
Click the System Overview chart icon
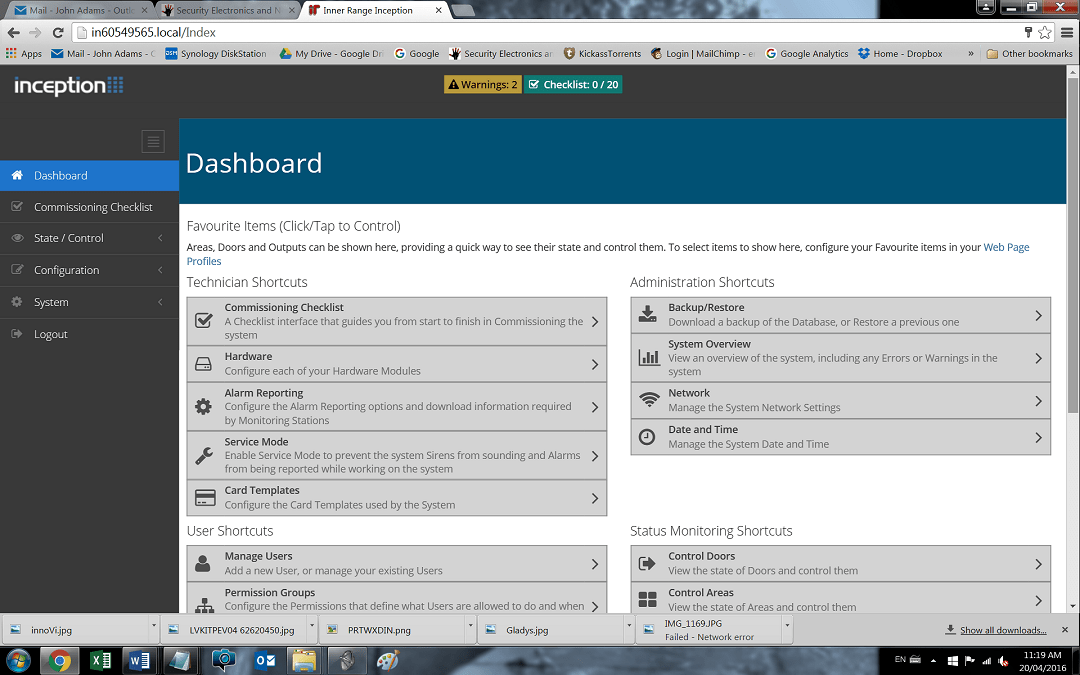pos(647,358)
